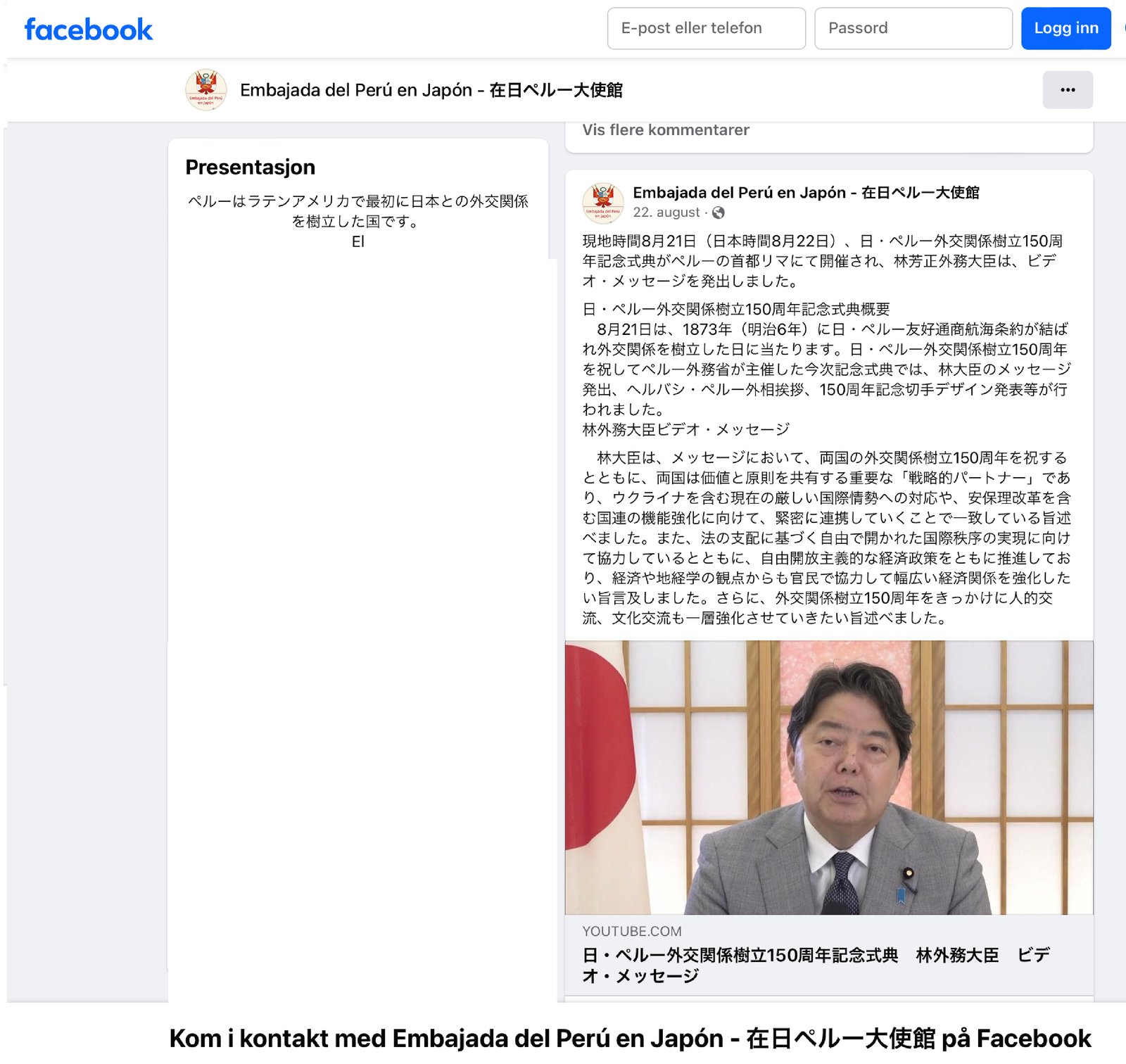This screenshot has width=1126, height=1064.
Task: Open the three-dot page options menu
Action: coord(1067,90)
